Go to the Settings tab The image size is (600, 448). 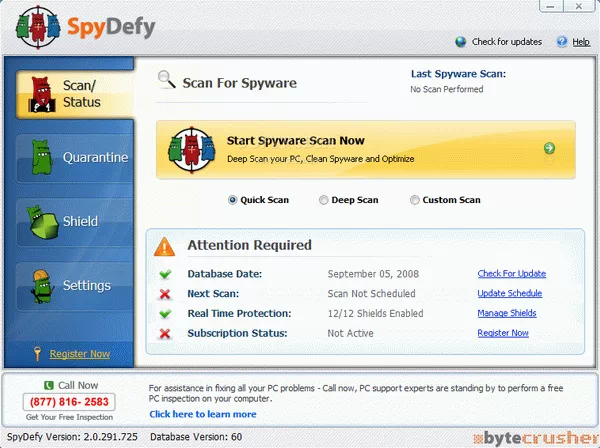74,286
